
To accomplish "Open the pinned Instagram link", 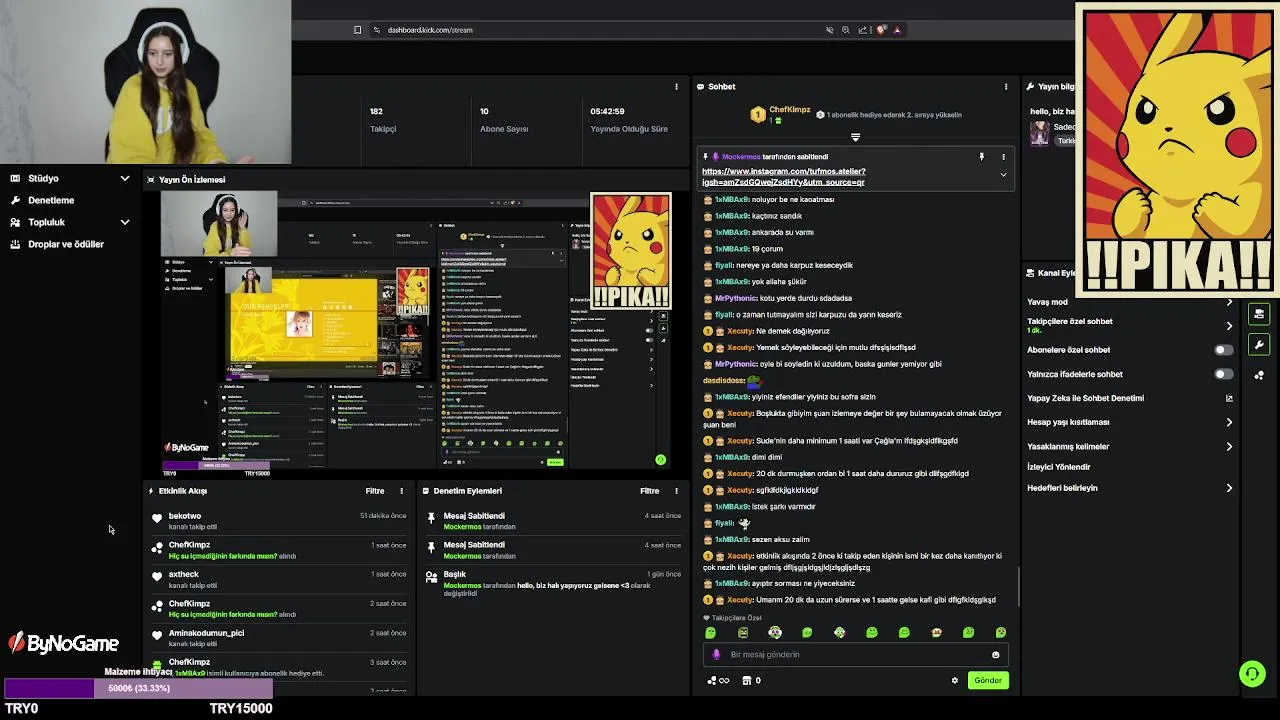I will (784, 177).
